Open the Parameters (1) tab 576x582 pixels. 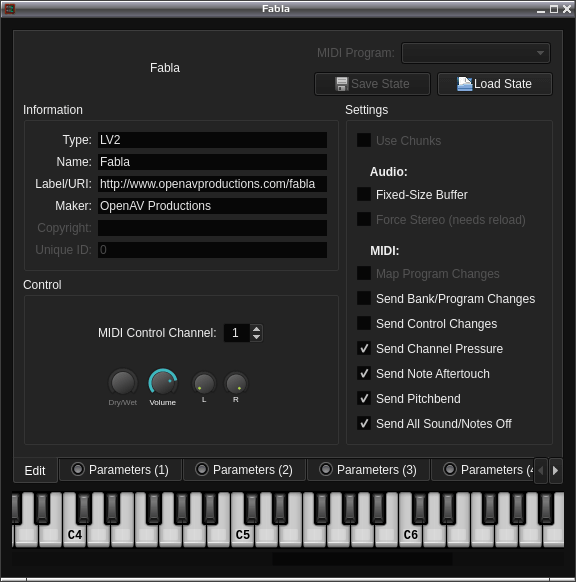tap(120, 470)
